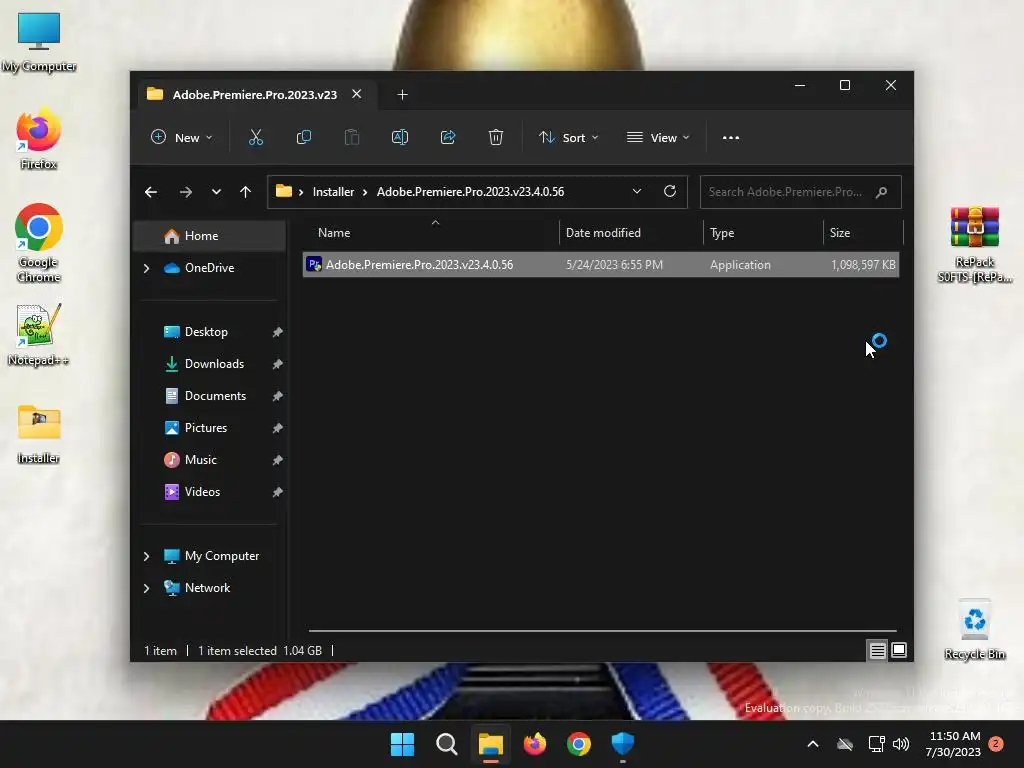The height and width of the screenshot is (768, 1024).
Task: Open taskbar Search
Action: pyautogui.click(x=447, y=744)
